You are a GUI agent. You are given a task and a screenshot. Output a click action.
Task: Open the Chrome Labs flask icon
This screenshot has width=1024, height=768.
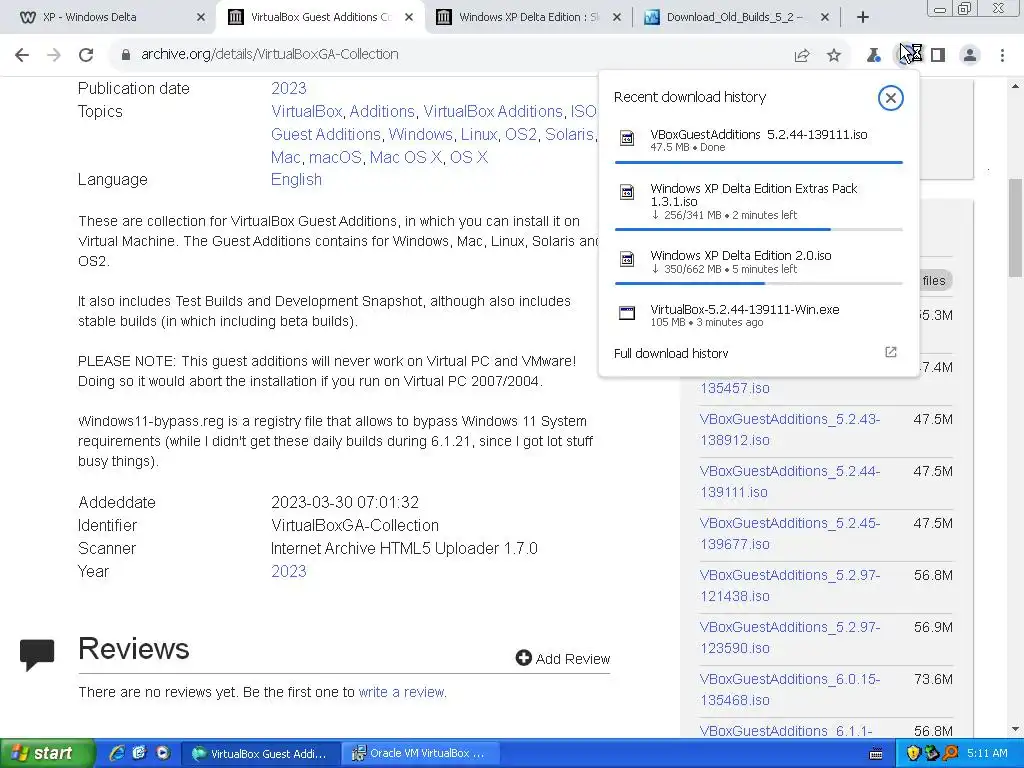(873, 56)
